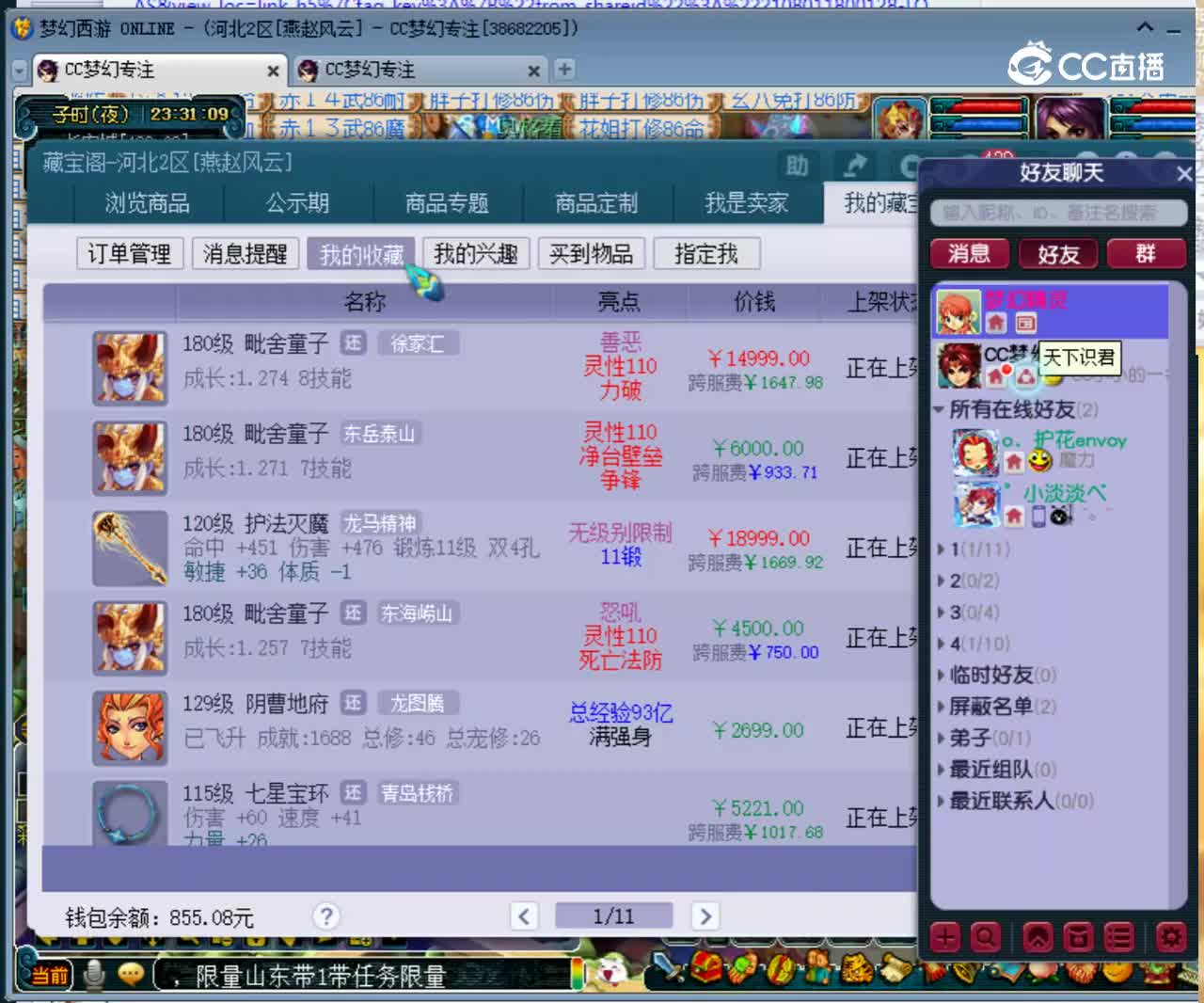Click the card icon beside 梦幻精灵 house
This screenshot has width=1204, height=1003.
(x=1025, y=323)
